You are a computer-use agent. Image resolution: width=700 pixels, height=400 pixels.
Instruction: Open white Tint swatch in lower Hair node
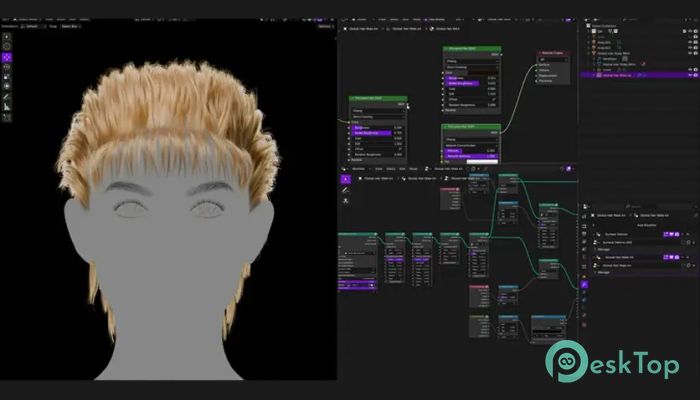coord(482,162)
